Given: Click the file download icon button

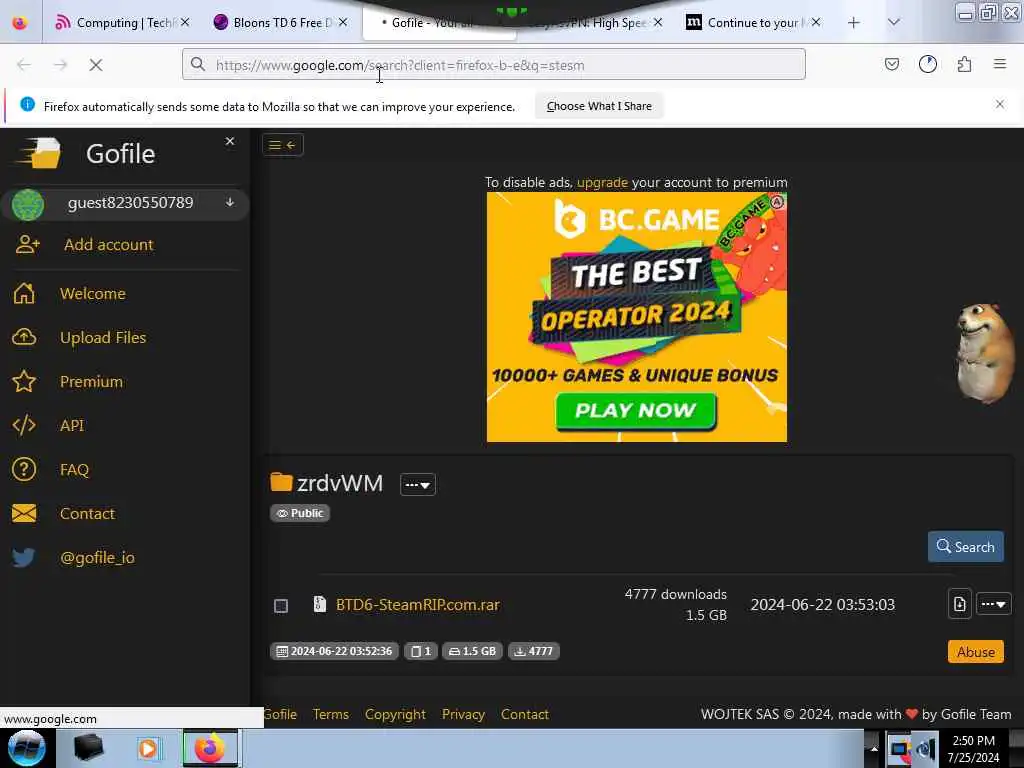Looking at the screenshot, I should tap(959, 604).
